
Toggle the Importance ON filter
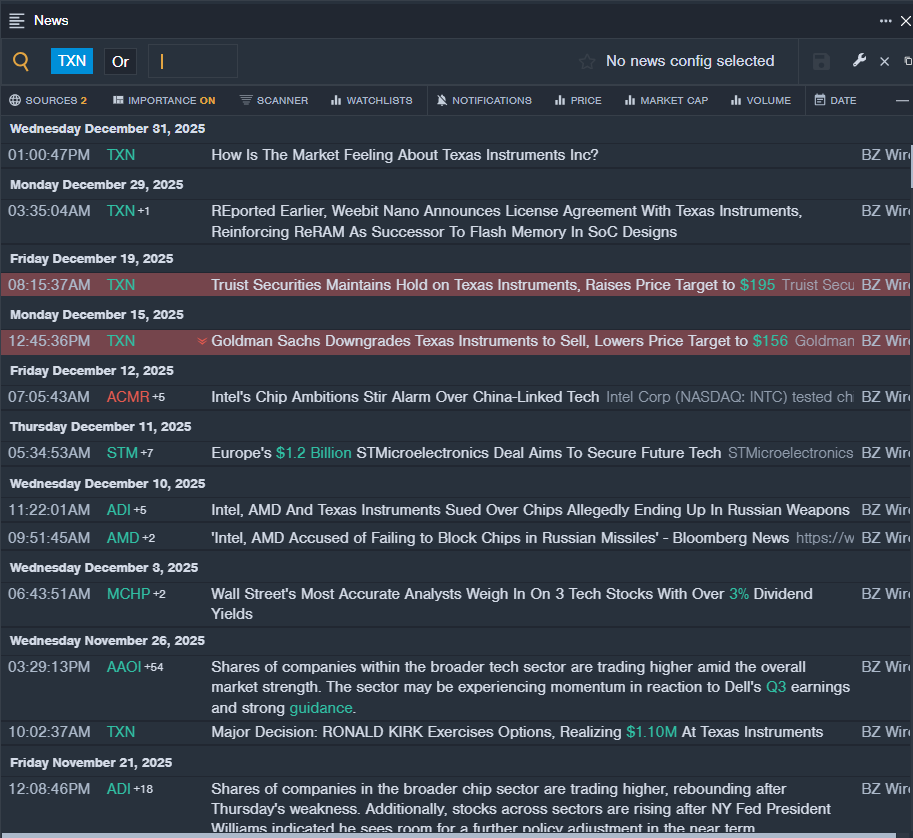click(164, 100)
